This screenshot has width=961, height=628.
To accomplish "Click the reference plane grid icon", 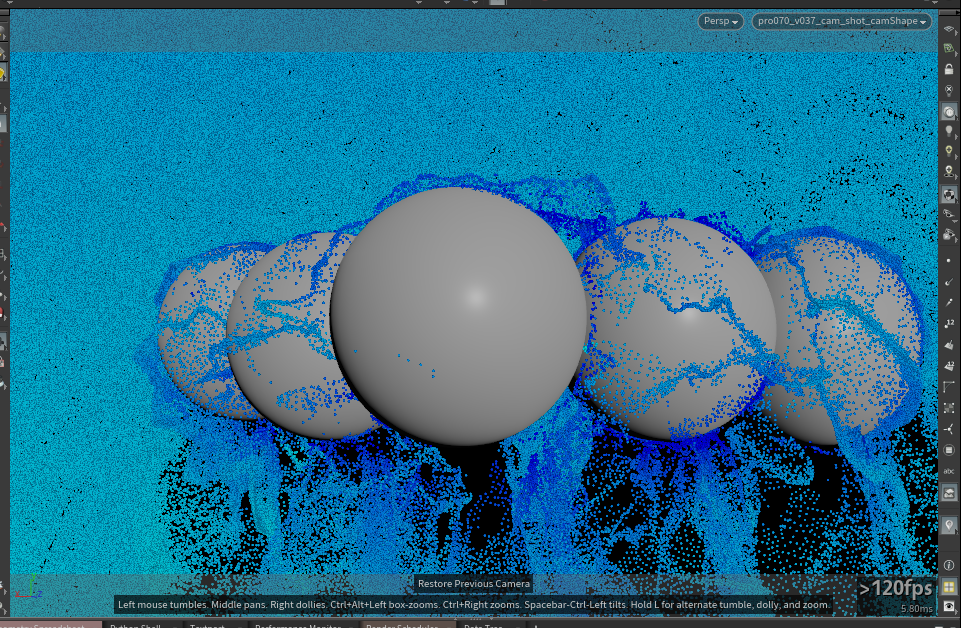I will (x=949, y=29).
